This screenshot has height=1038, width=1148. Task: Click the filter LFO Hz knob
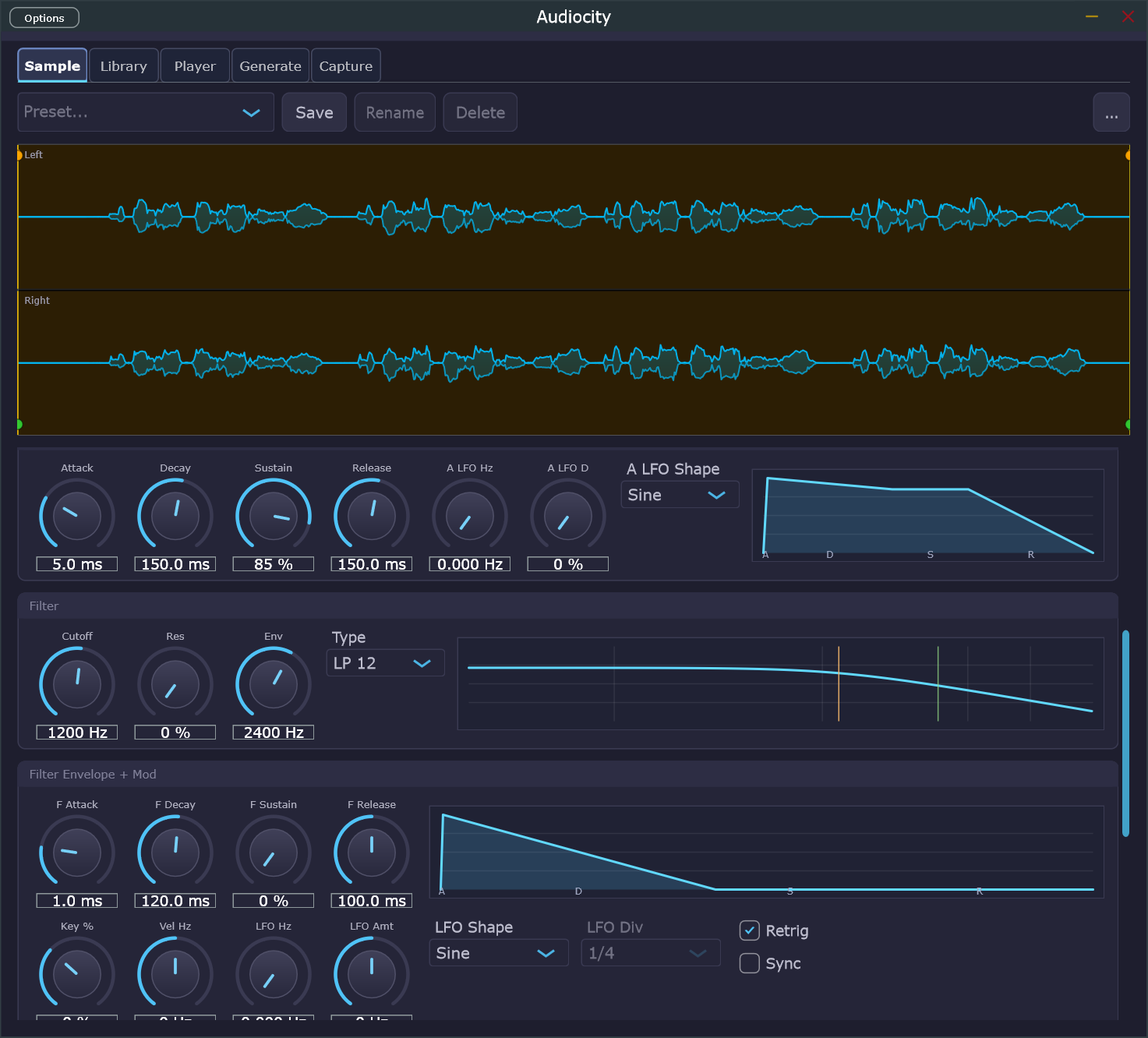point(274,974)
